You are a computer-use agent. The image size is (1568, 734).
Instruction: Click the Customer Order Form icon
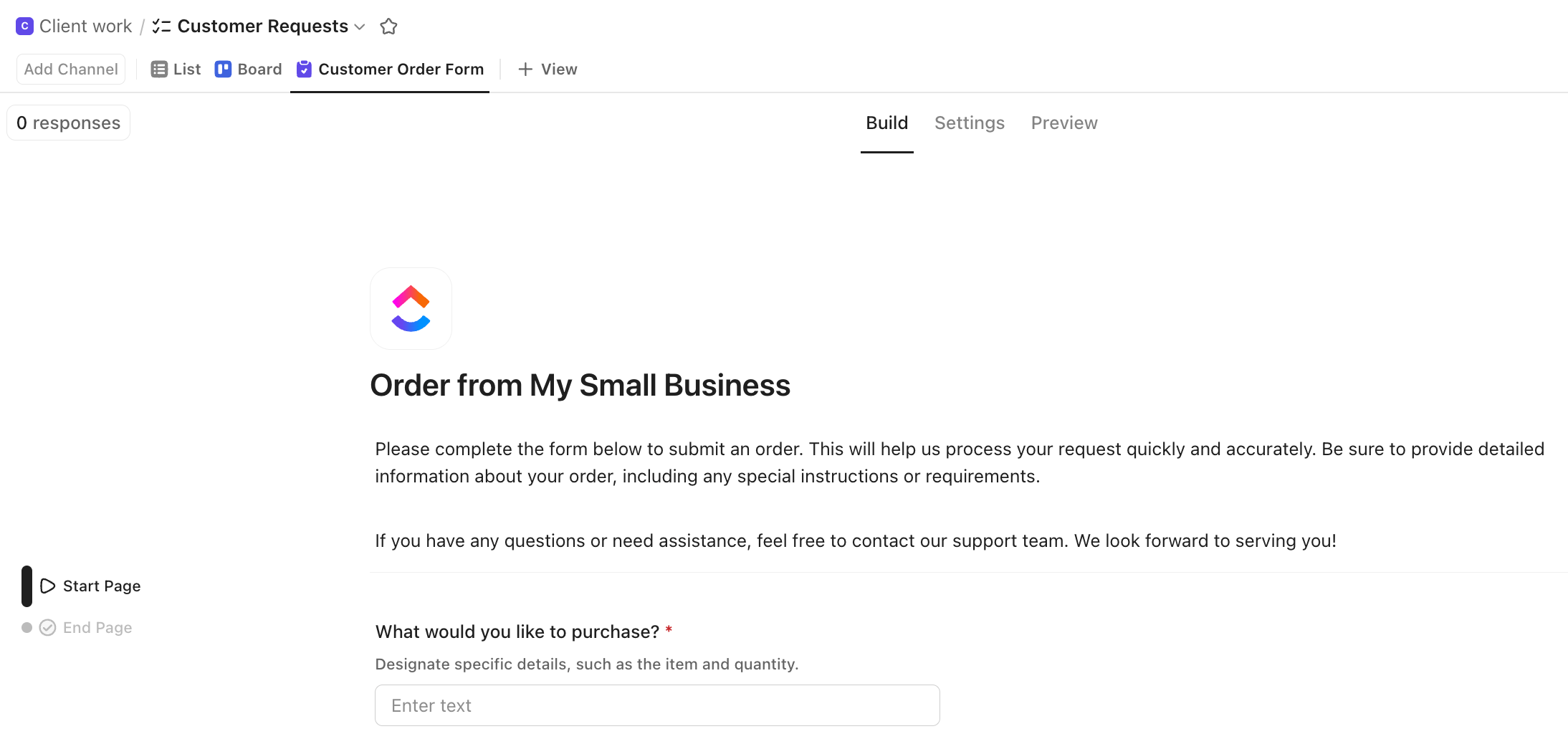point(304,69)
